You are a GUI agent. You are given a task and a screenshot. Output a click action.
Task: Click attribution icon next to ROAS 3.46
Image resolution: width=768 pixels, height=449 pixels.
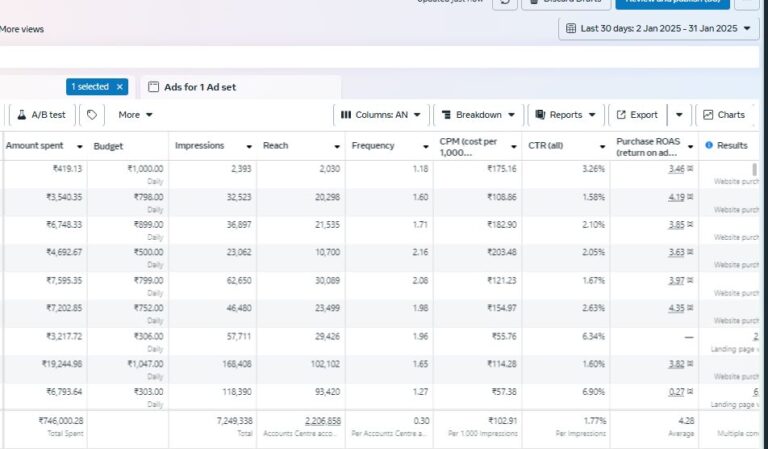tap(690, 169)
